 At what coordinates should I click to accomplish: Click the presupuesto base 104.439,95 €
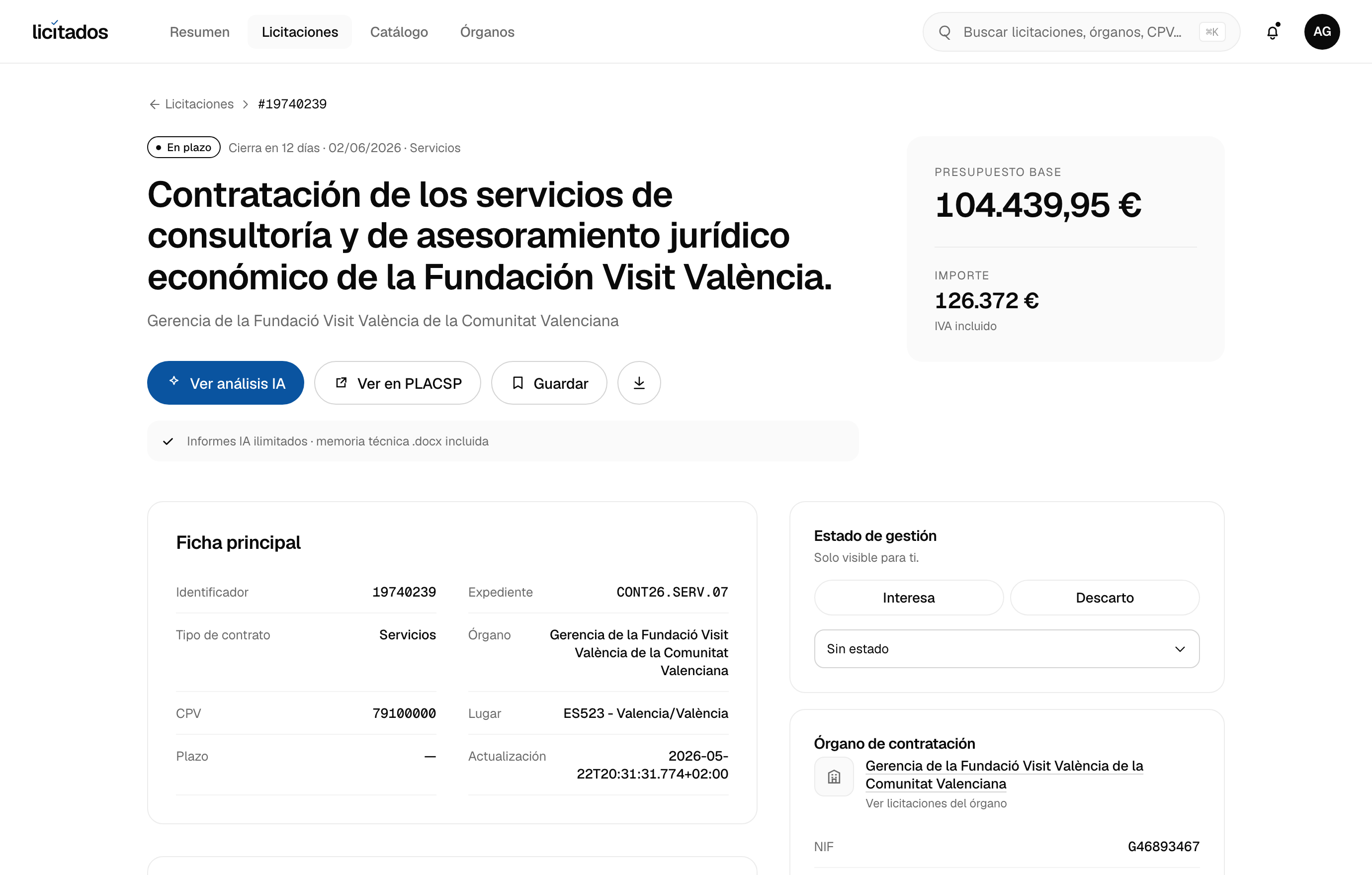[1037, 205]
